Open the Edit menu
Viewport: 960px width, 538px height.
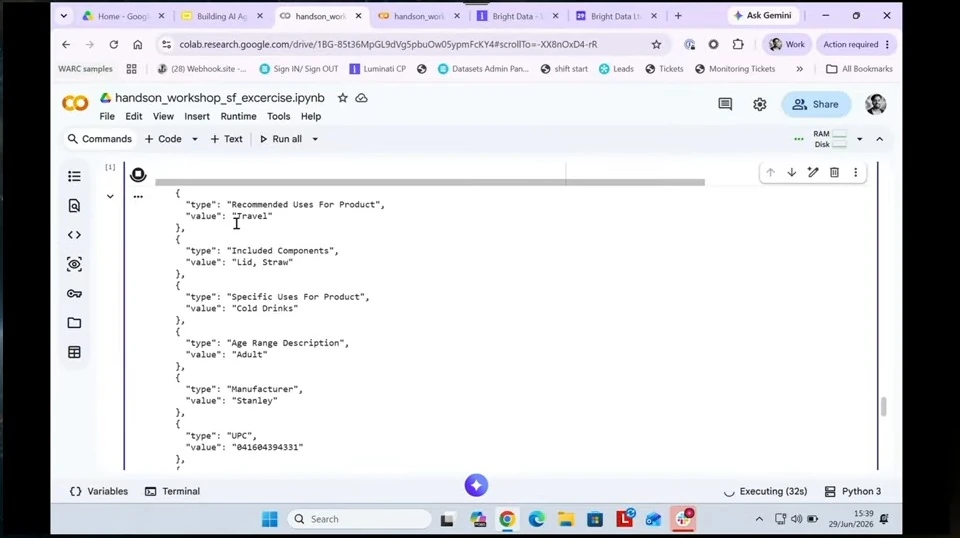133,116
